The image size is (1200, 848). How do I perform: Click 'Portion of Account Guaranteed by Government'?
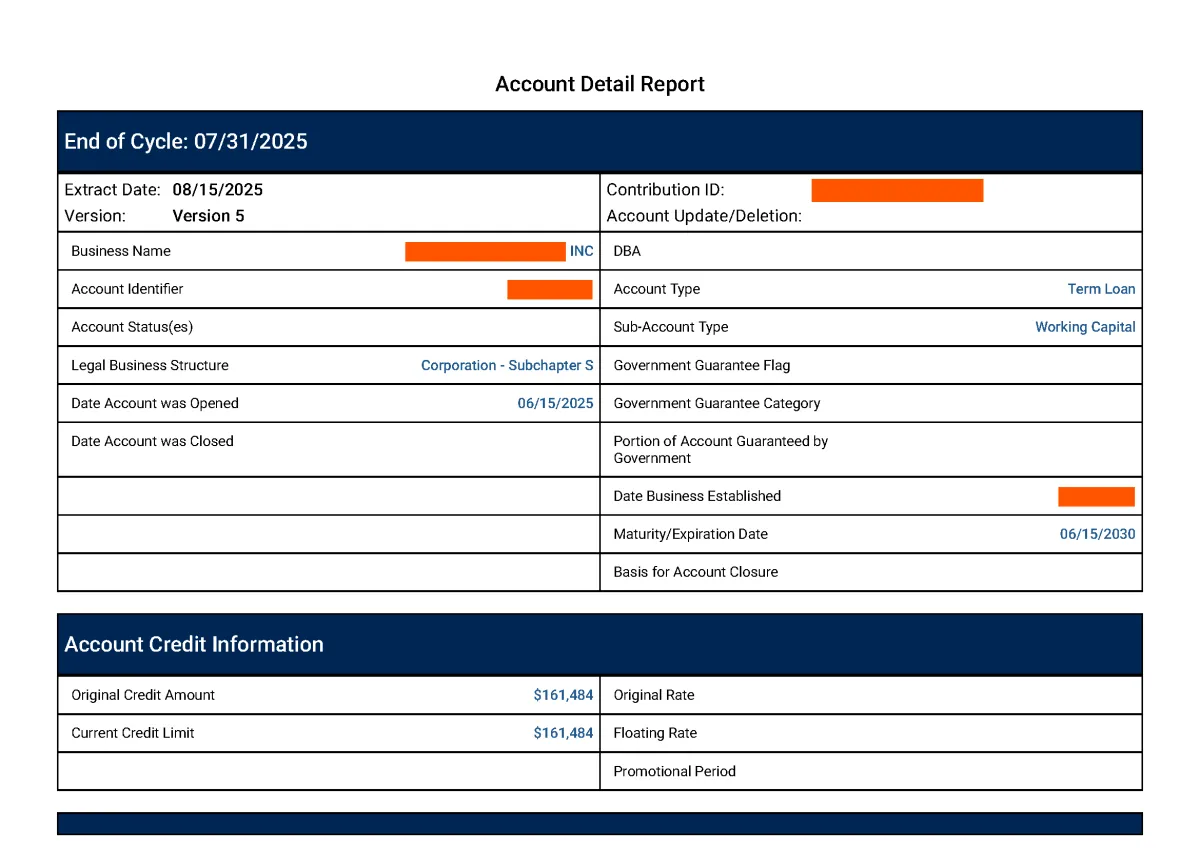point(721,449)
